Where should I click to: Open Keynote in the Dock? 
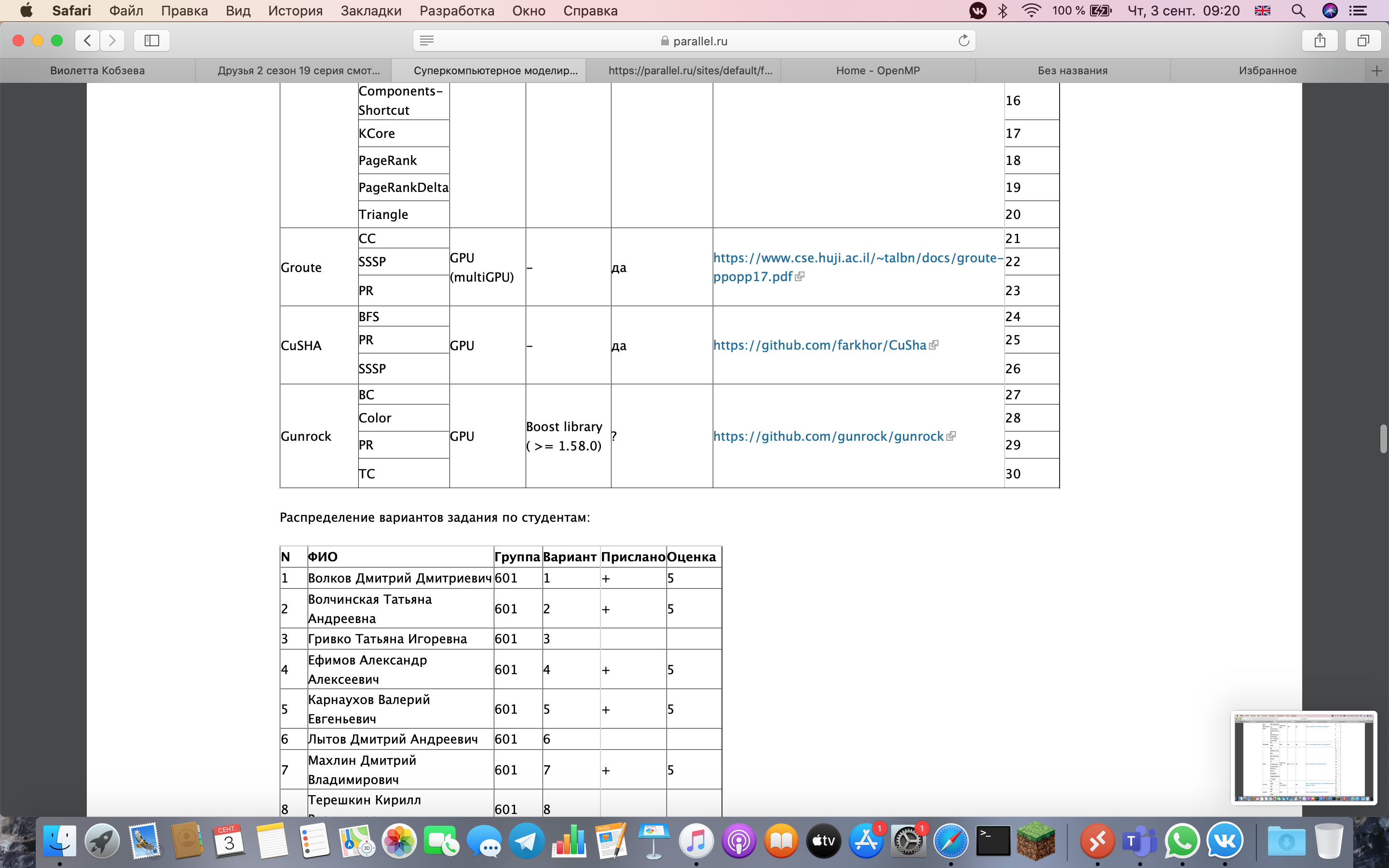click(x=654, y=841)
